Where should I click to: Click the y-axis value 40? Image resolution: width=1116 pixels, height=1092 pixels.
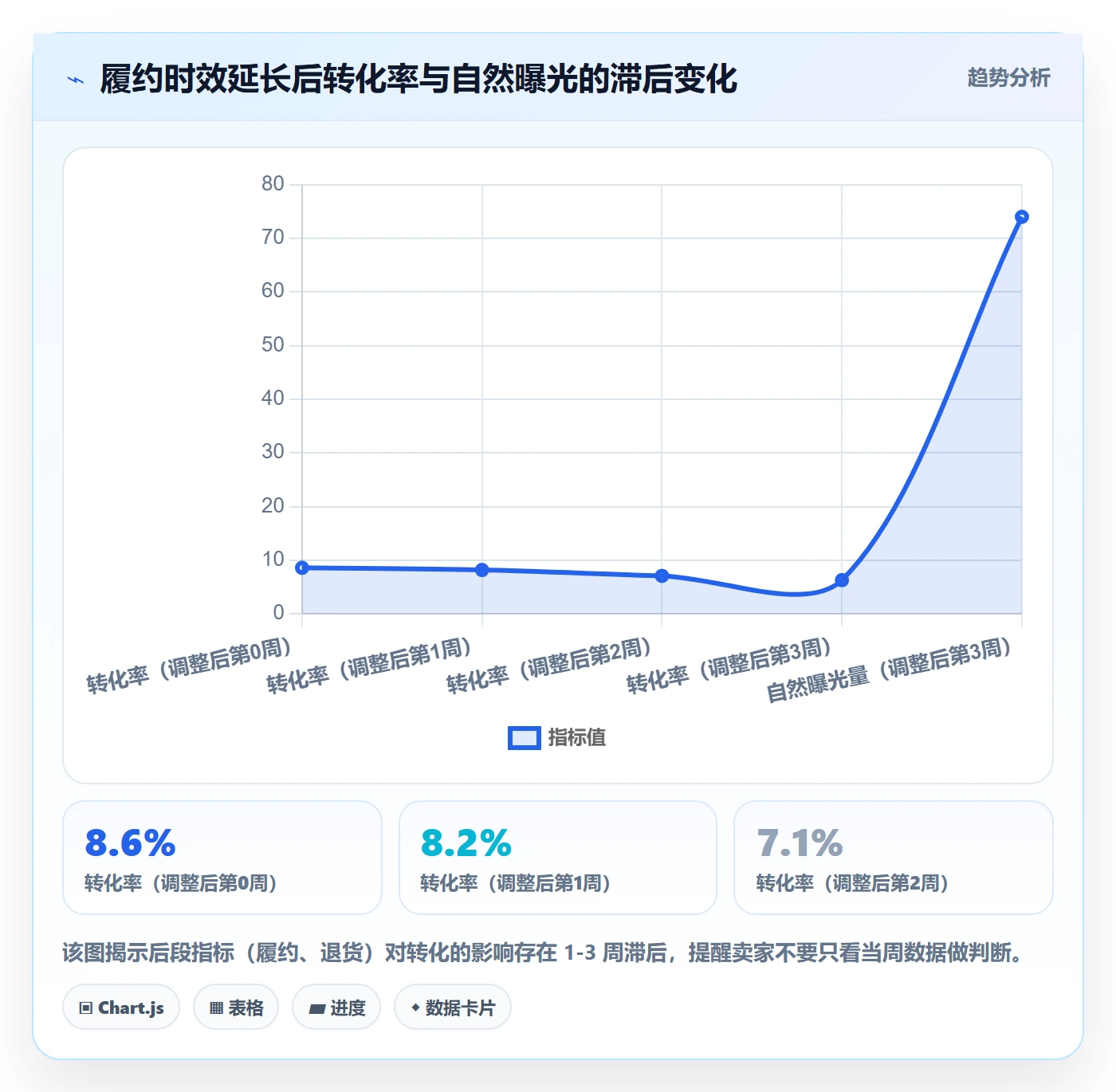tap(273, 399)
